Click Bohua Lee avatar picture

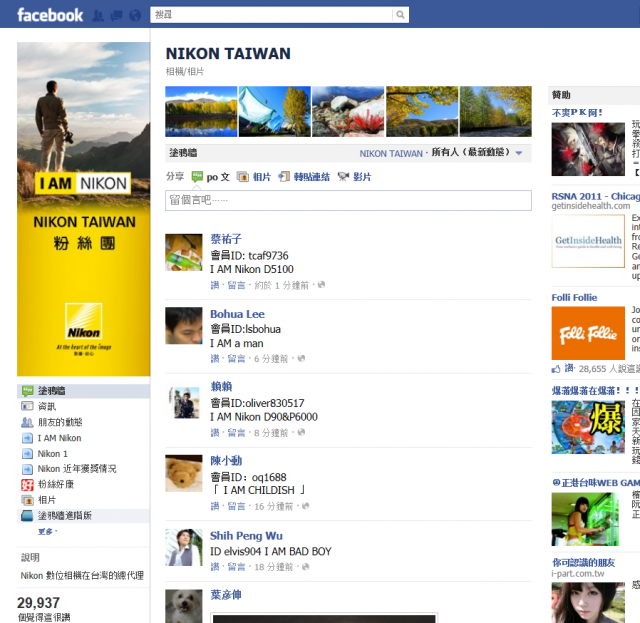point(184,326)
